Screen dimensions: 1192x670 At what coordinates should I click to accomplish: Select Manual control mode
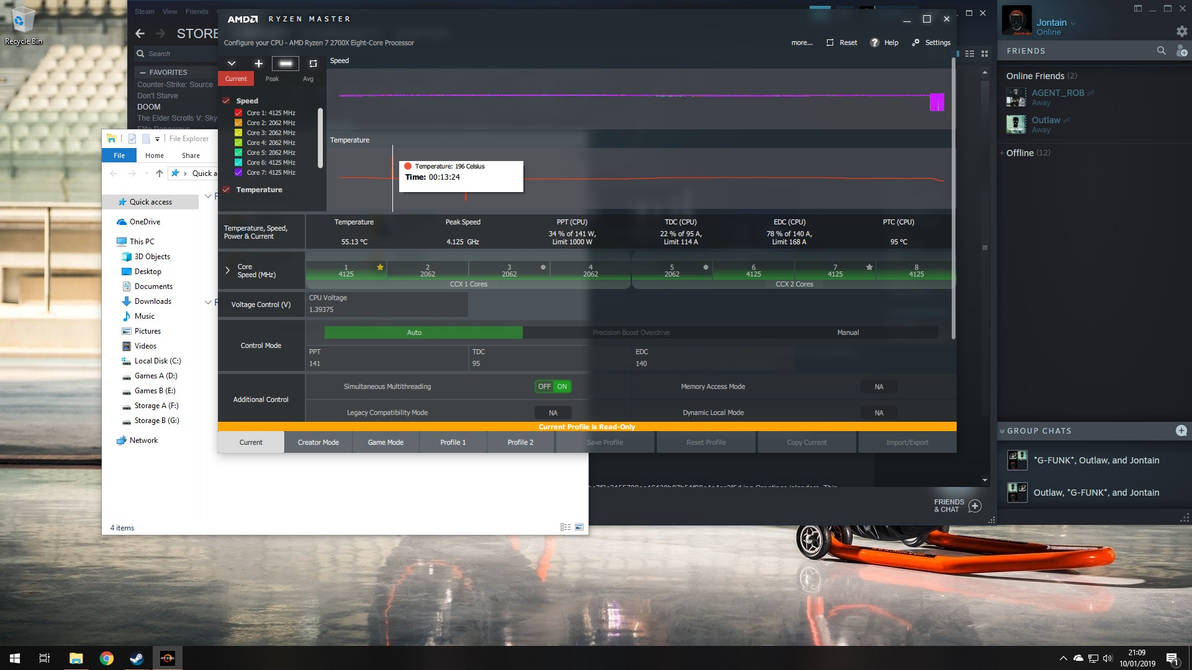pos(847,332)
